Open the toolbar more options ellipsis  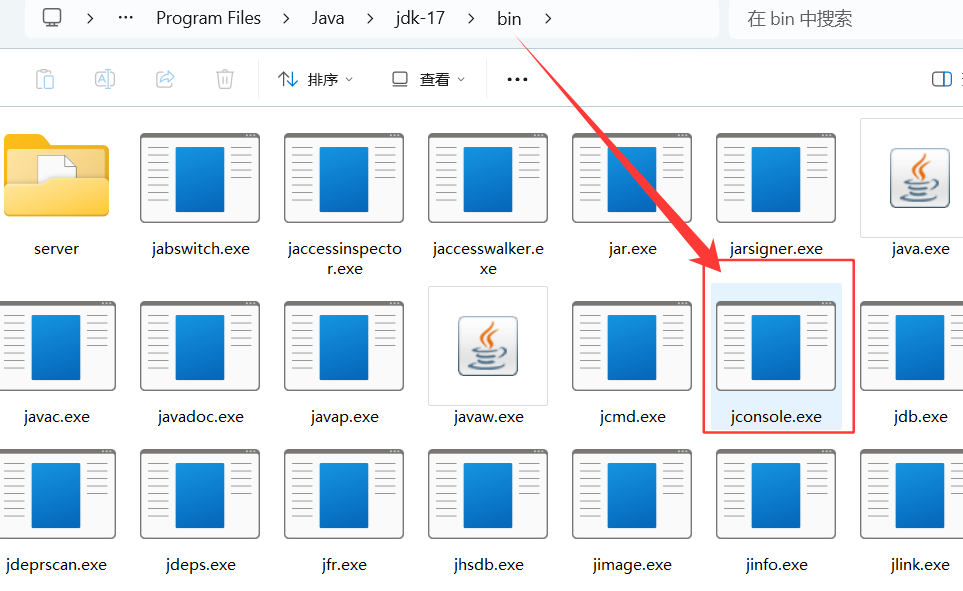click(517, 79)
